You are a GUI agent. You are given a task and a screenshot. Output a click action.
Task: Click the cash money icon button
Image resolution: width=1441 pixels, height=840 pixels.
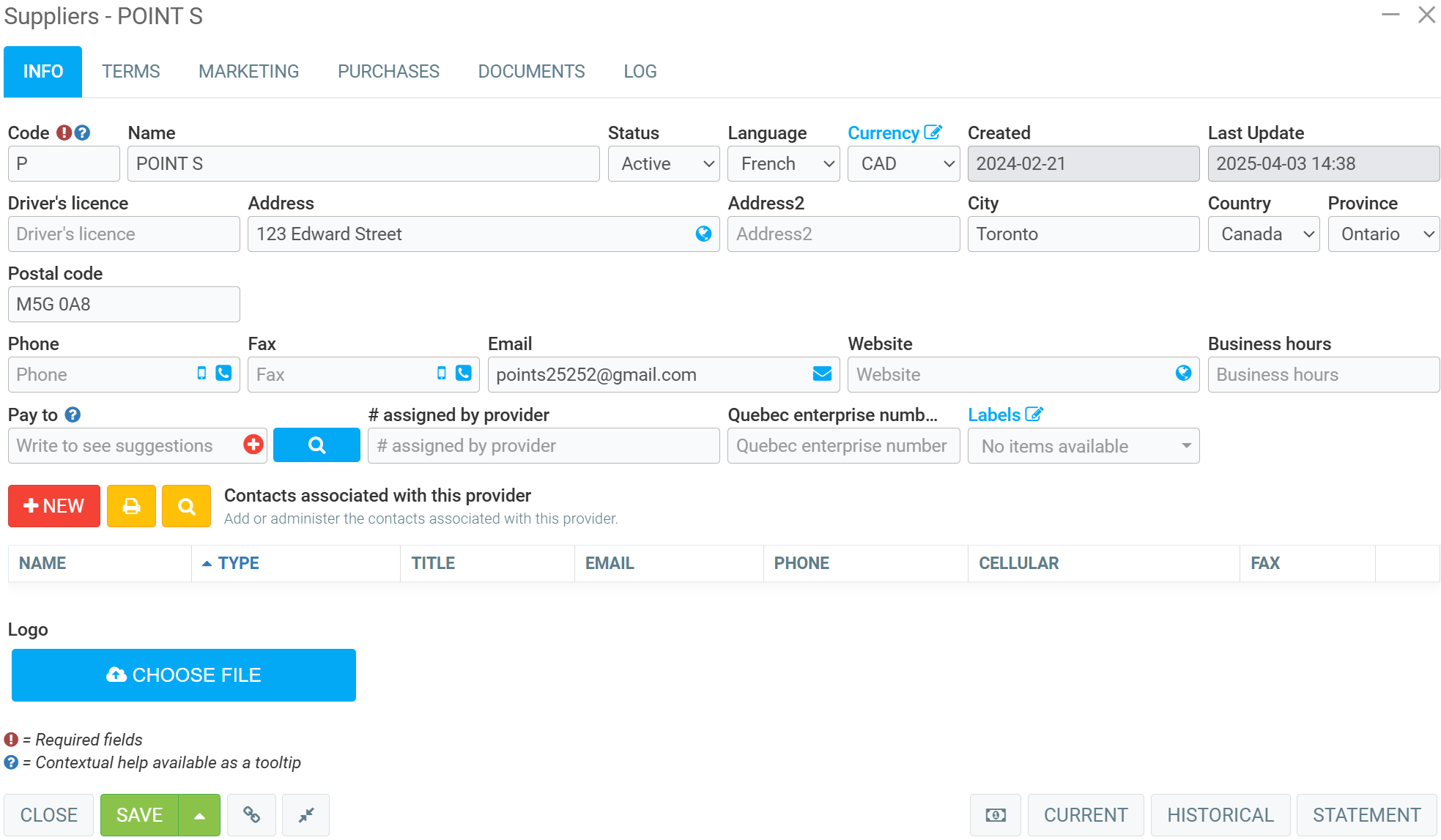click(x=995, y=814)
